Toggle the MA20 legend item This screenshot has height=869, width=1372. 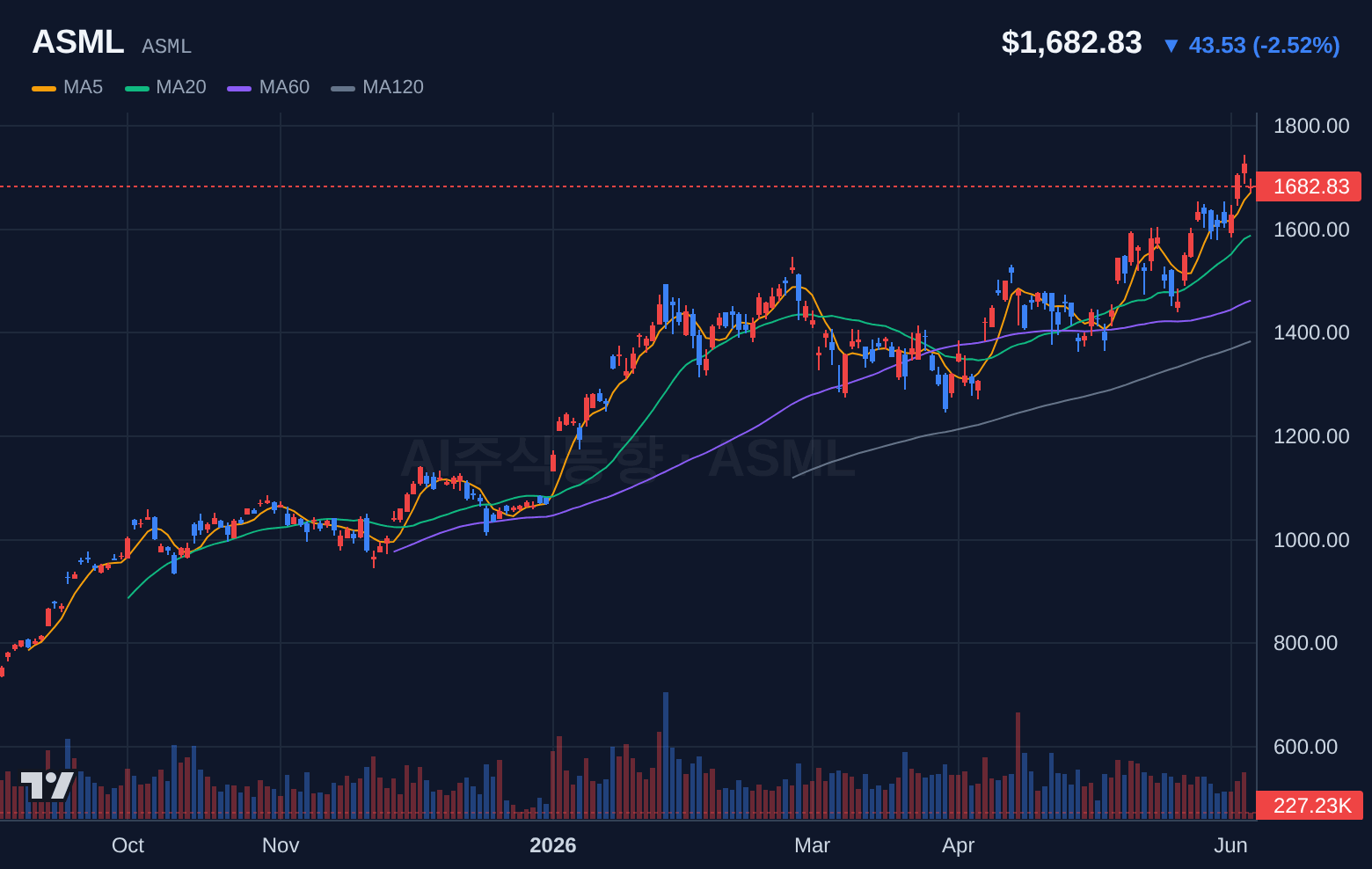[165, 87]
